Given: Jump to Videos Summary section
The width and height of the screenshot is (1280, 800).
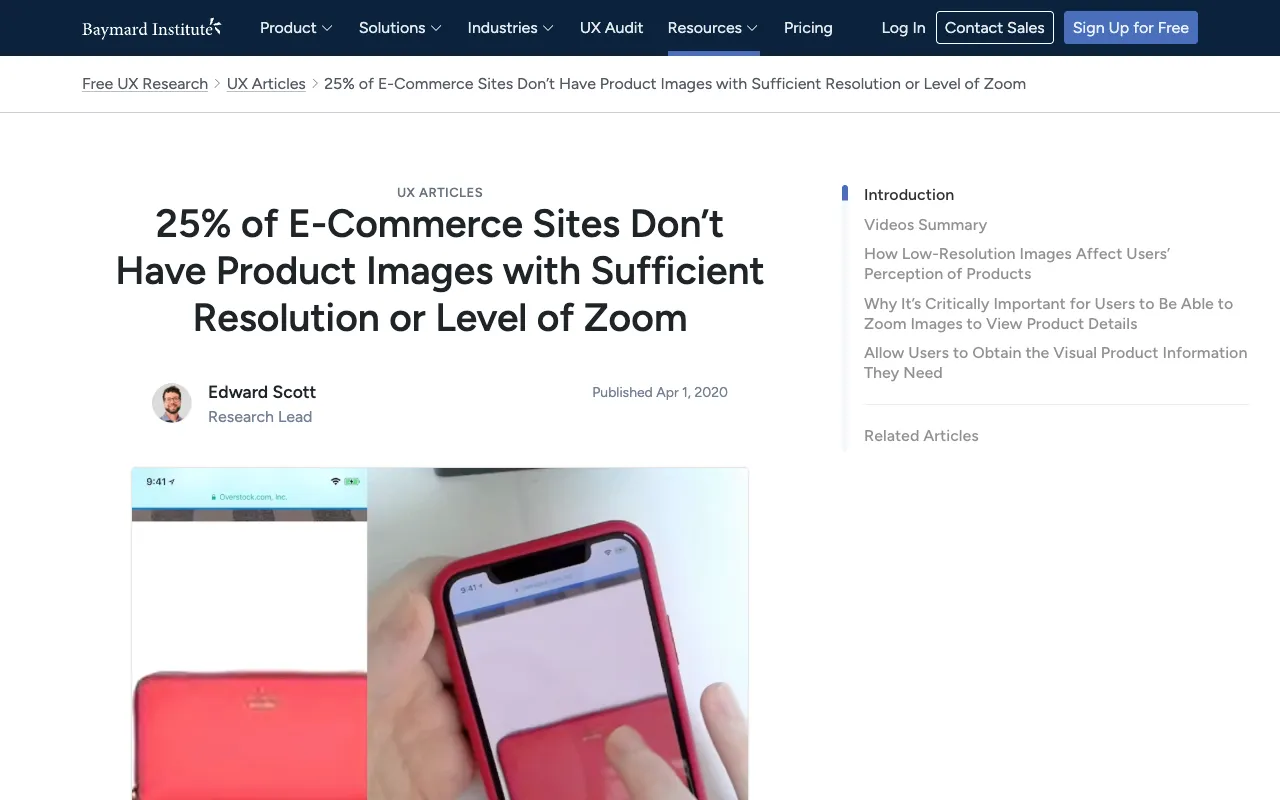Looking at the screenshot, I should pos(925,225).
